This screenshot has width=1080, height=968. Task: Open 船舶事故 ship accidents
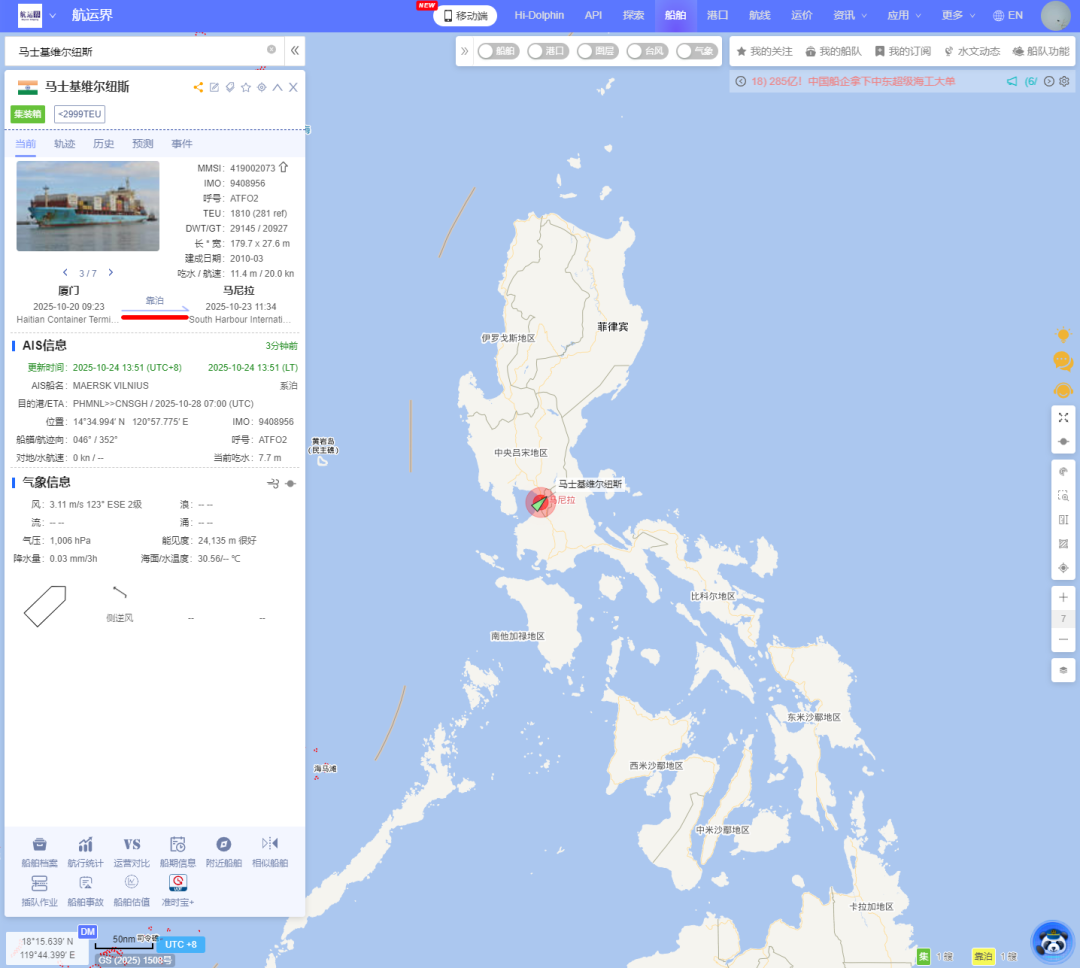click(85, 890)
